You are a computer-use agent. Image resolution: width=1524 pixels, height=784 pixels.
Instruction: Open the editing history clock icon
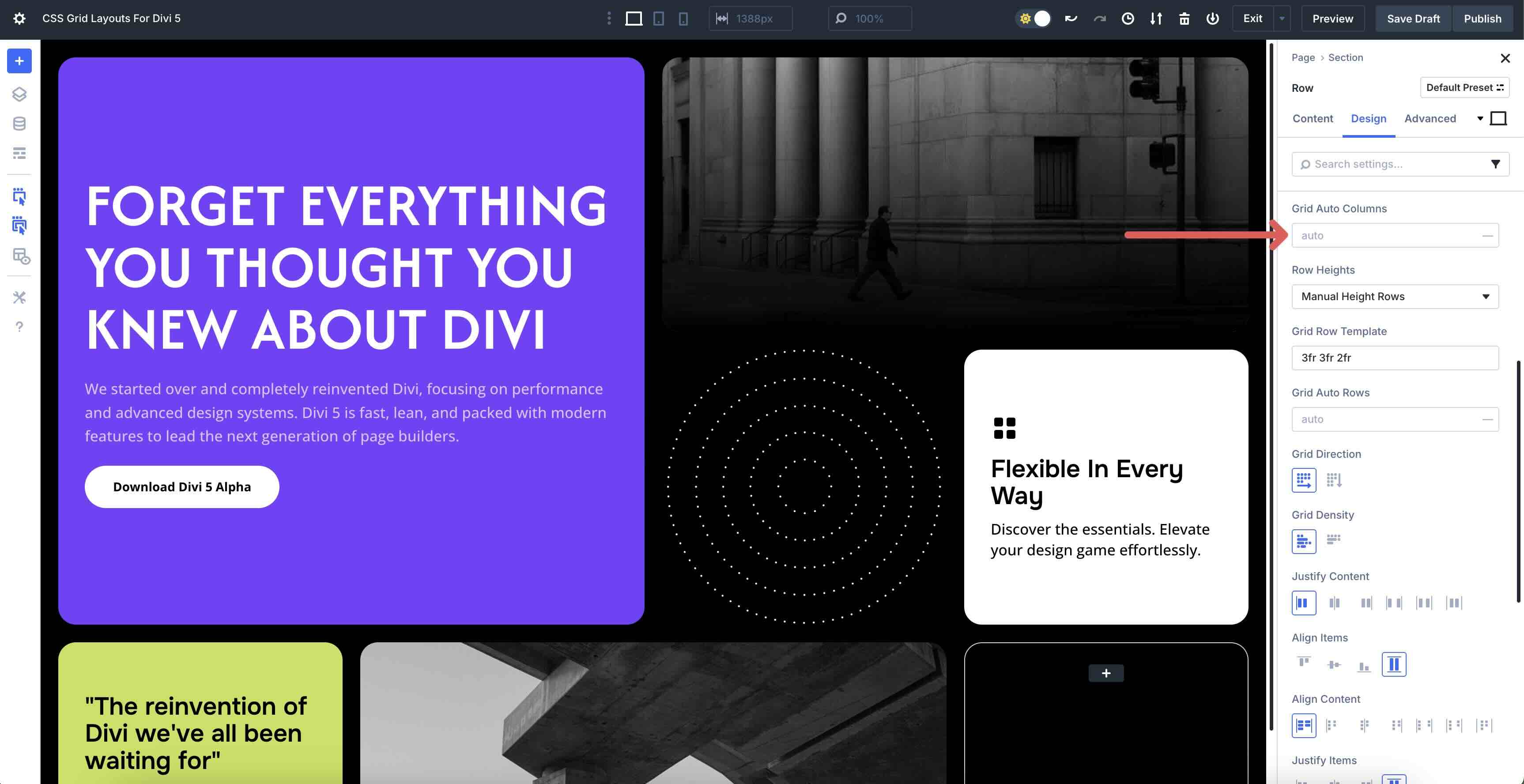[1128, 19]
